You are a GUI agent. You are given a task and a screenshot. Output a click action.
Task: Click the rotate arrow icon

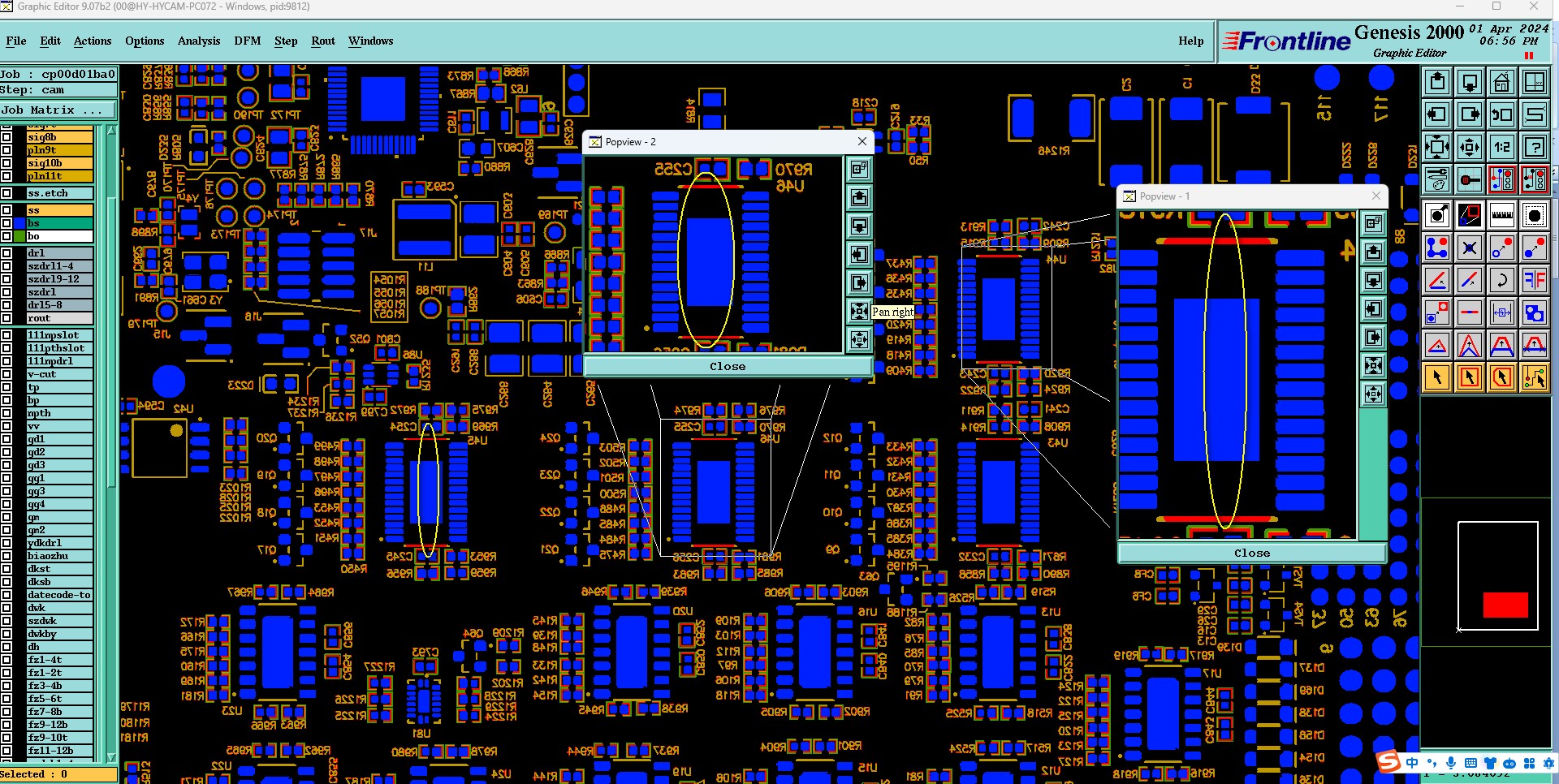coord(1502,280)
